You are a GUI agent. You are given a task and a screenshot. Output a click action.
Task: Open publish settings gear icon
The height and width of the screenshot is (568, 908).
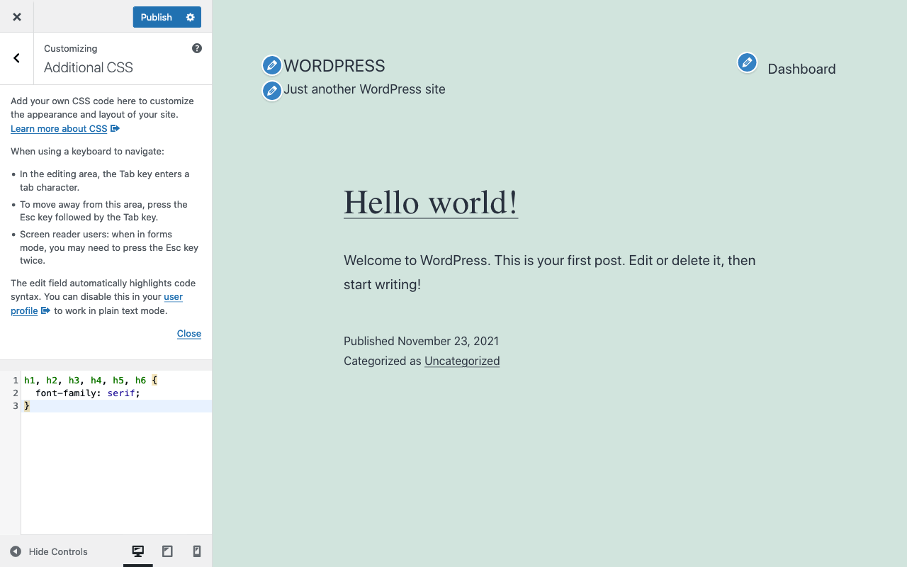tap(190, 17)
